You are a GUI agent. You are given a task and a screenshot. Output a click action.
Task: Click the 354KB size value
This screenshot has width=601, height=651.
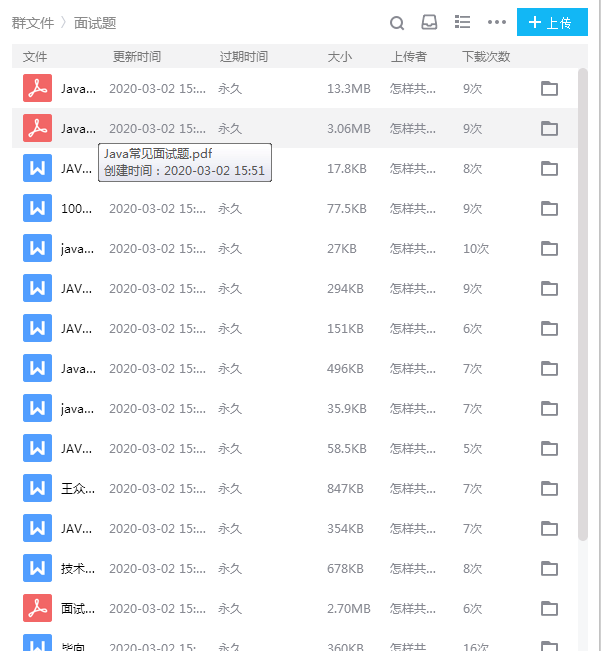point(345,529)
